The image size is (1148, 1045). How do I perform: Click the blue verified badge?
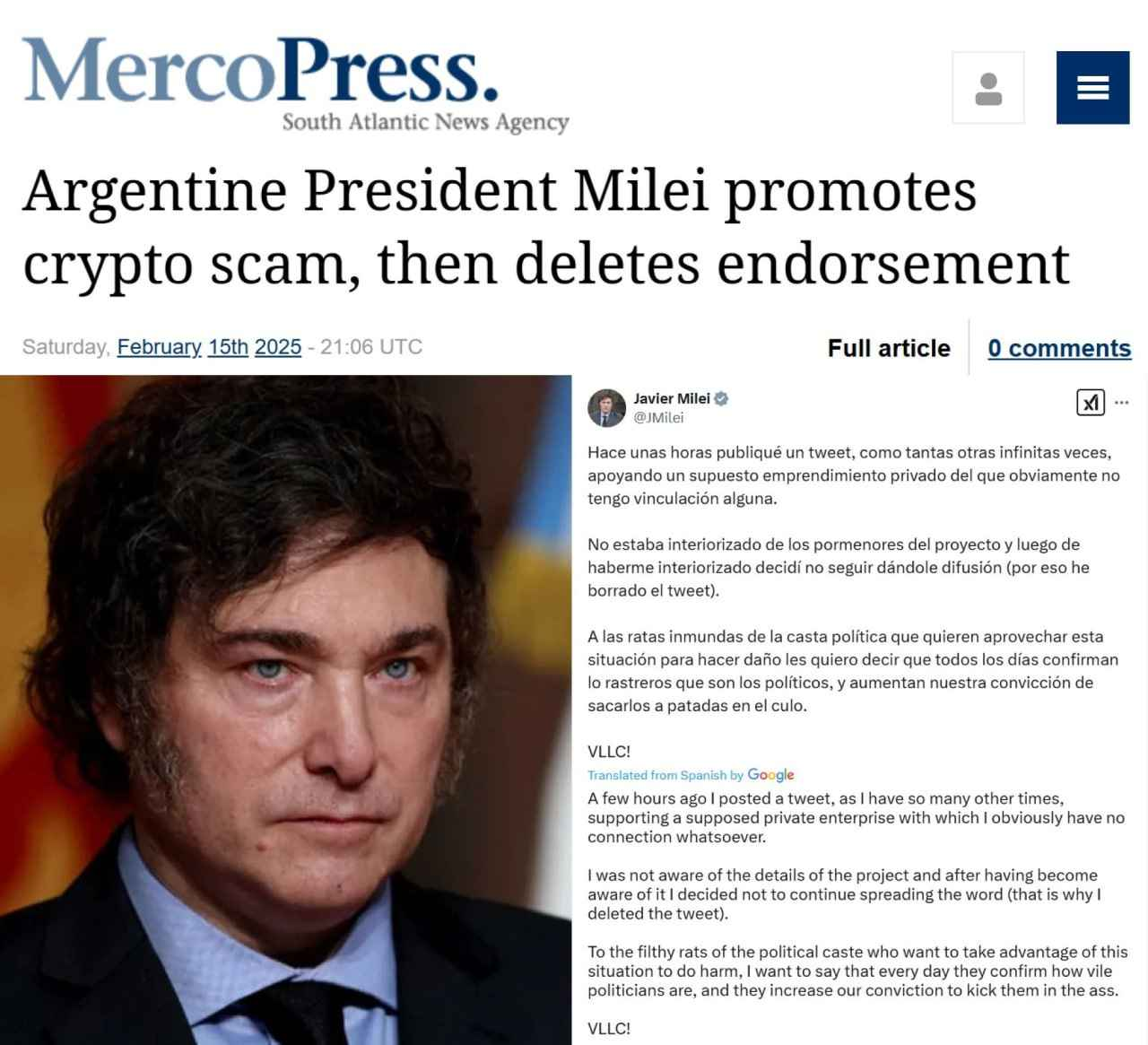tap(721, 398)
